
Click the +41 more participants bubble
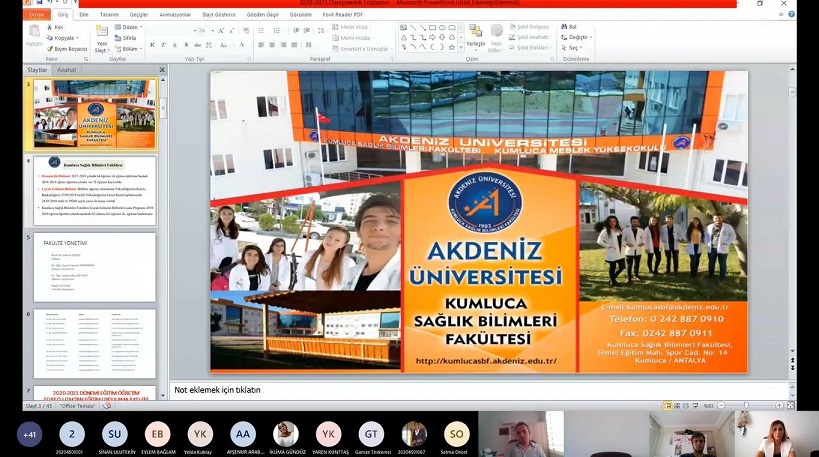coord(29,435)
